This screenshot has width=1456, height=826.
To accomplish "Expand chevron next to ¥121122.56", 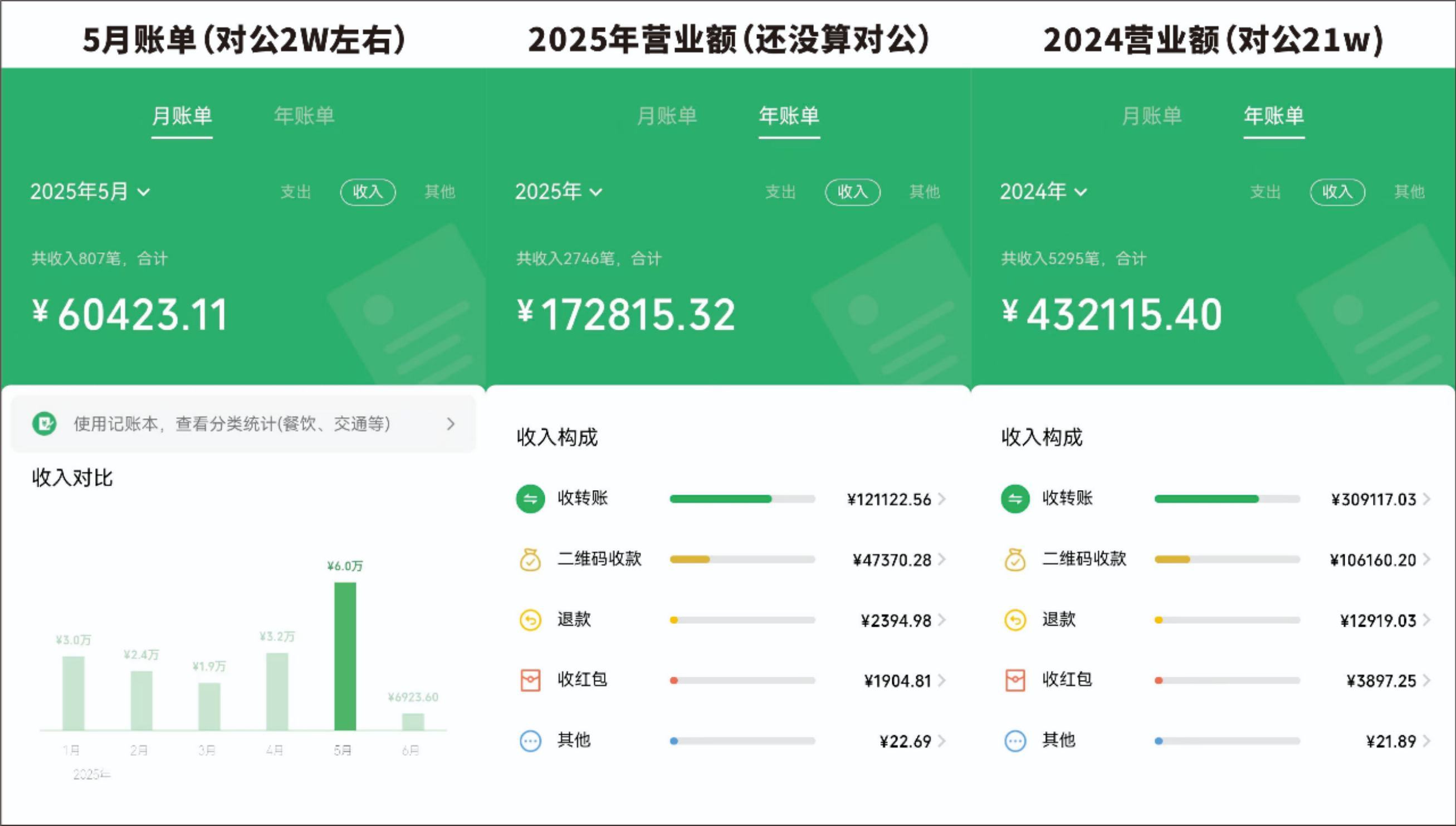I will [x=942, y=499].
